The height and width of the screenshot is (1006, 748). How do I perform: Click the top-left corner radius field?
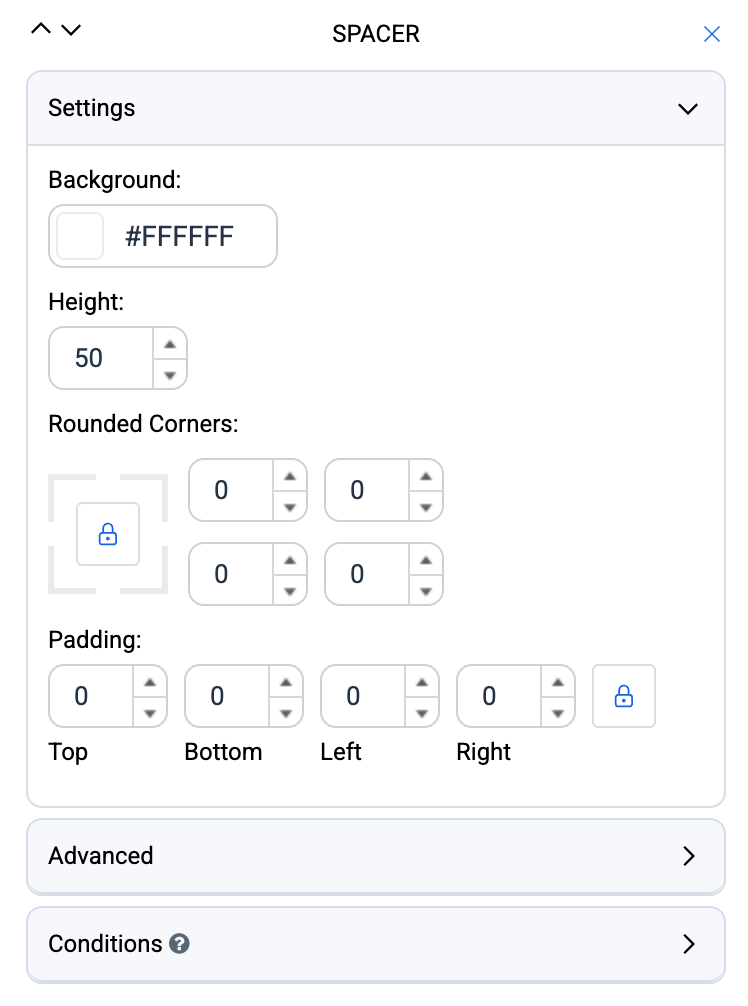point(231,490)
